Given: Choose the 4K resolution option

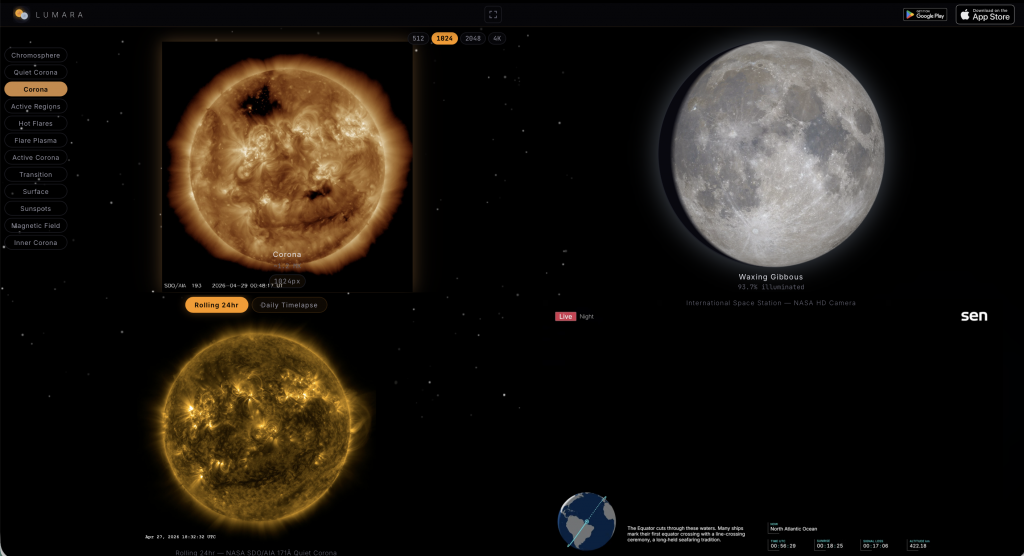Looking at the screenshot, I should coord(497,38).
